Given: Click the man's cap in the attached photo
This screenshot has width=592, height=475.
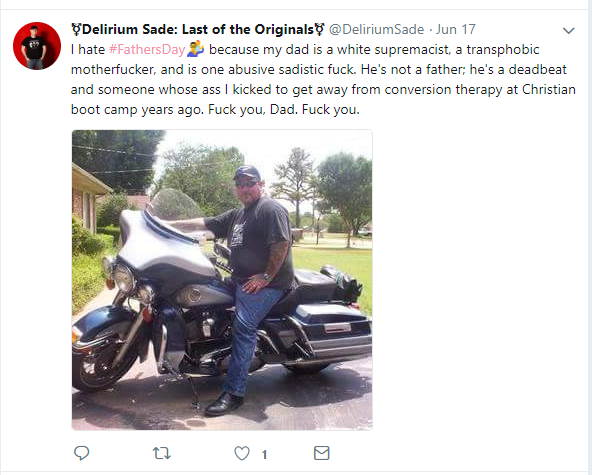Looking at the screenshot, I should (x=246, y=173).
